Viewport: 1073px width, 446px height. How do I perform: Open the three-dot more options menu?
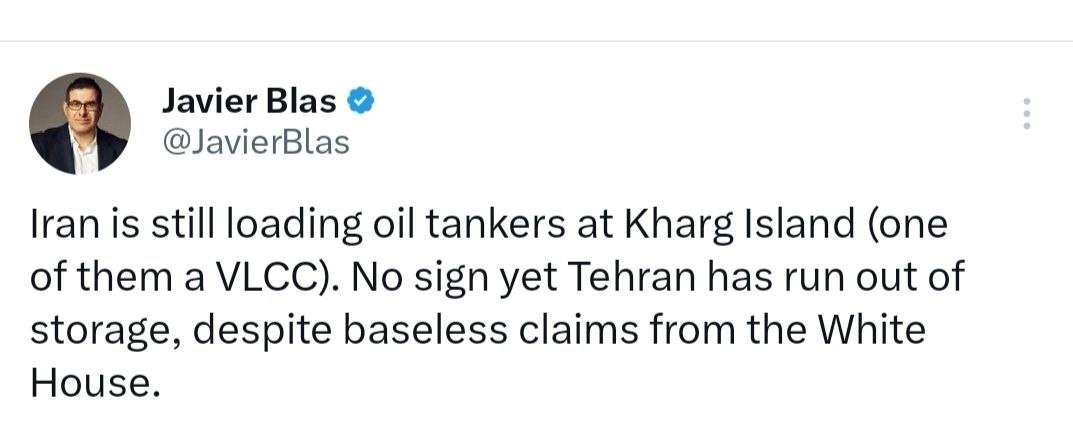pos(1026,113)
